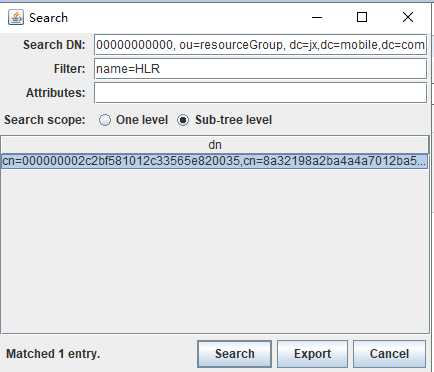Focus the Filter field containing name=HLR
434x372 pixels.
coord(260,69)
